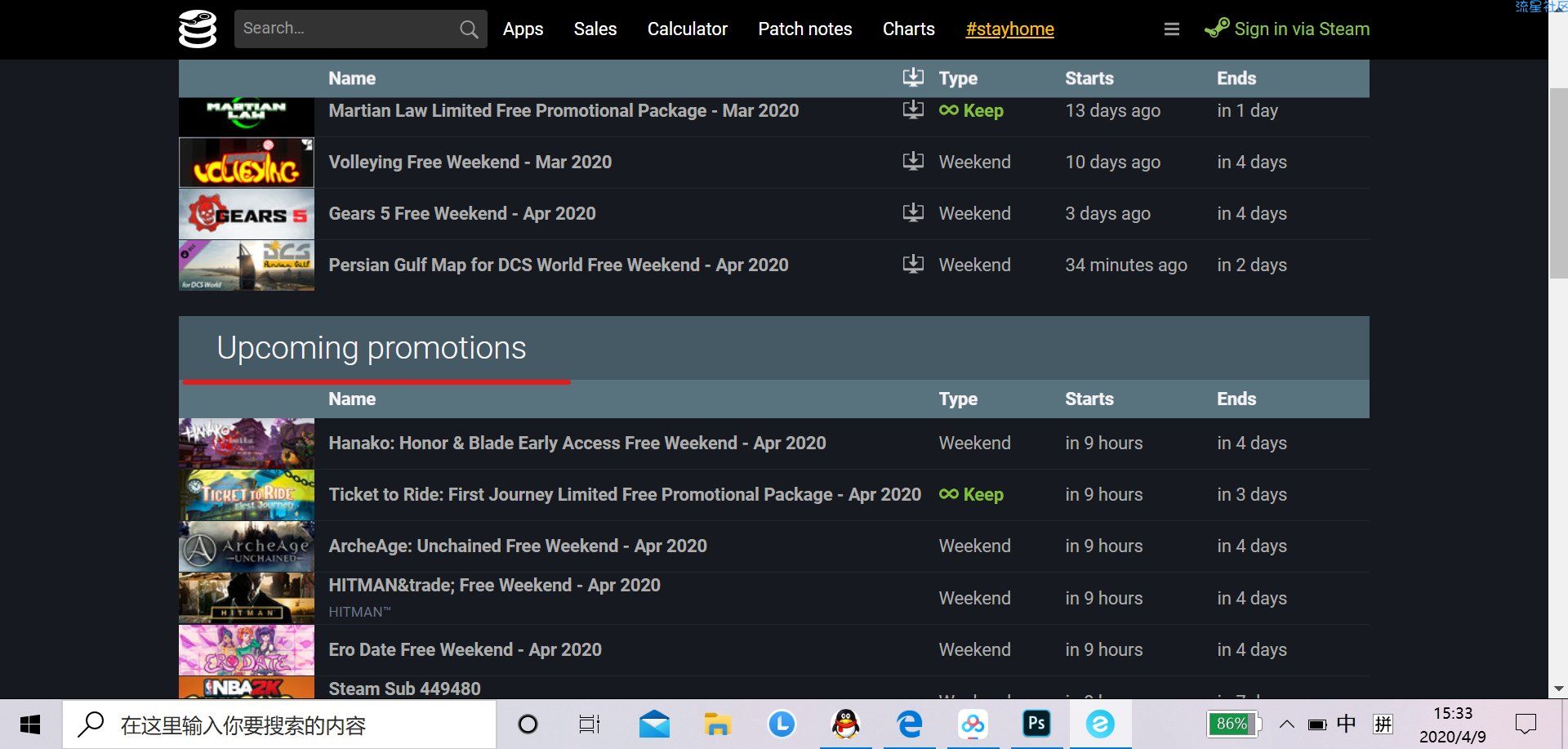Open Ero Date Free Weekend link
The image size is (1568, 749).
[x=465, y=649]
